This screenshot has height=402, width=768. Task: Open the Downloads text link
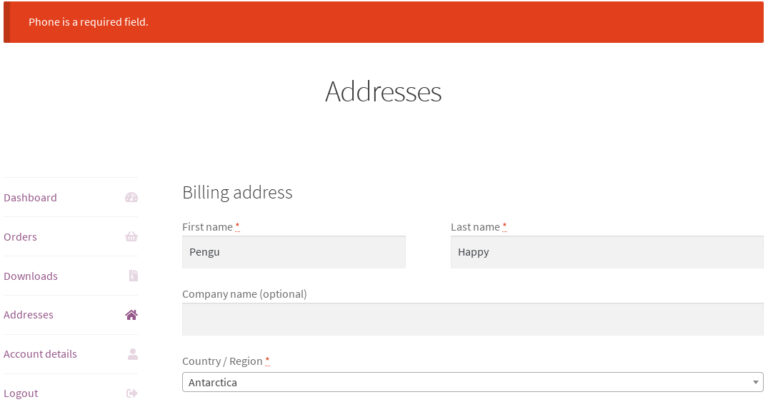point(31,276)
